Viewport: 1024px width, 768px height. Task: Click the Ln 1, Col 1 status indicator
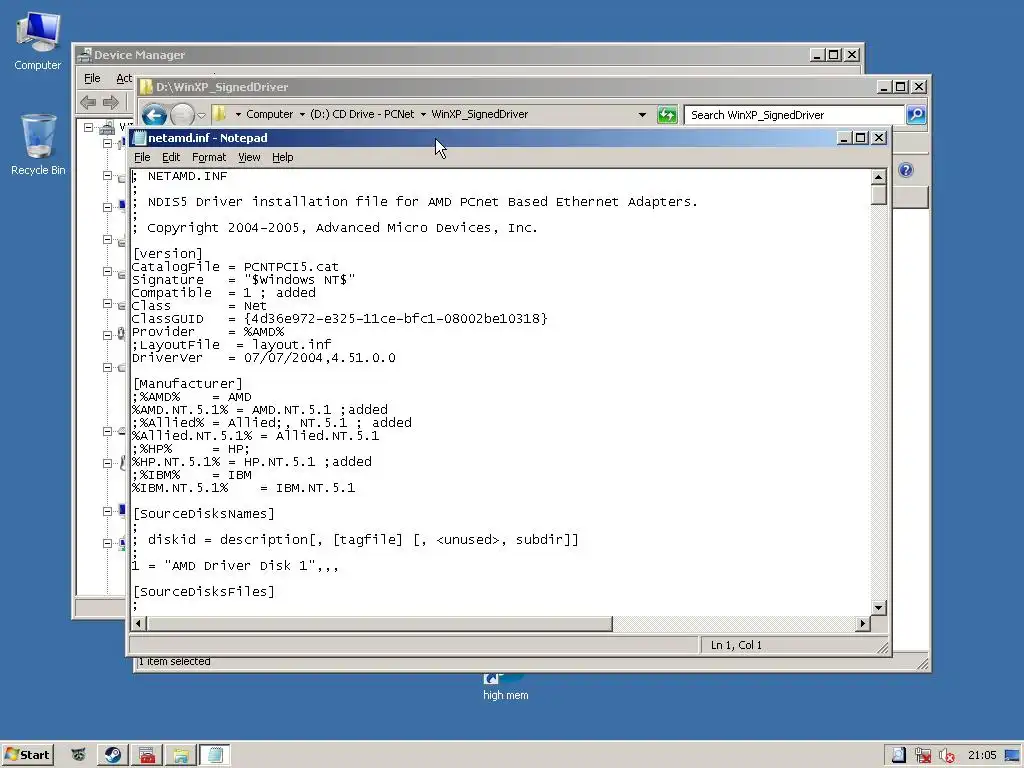[736, 645]
